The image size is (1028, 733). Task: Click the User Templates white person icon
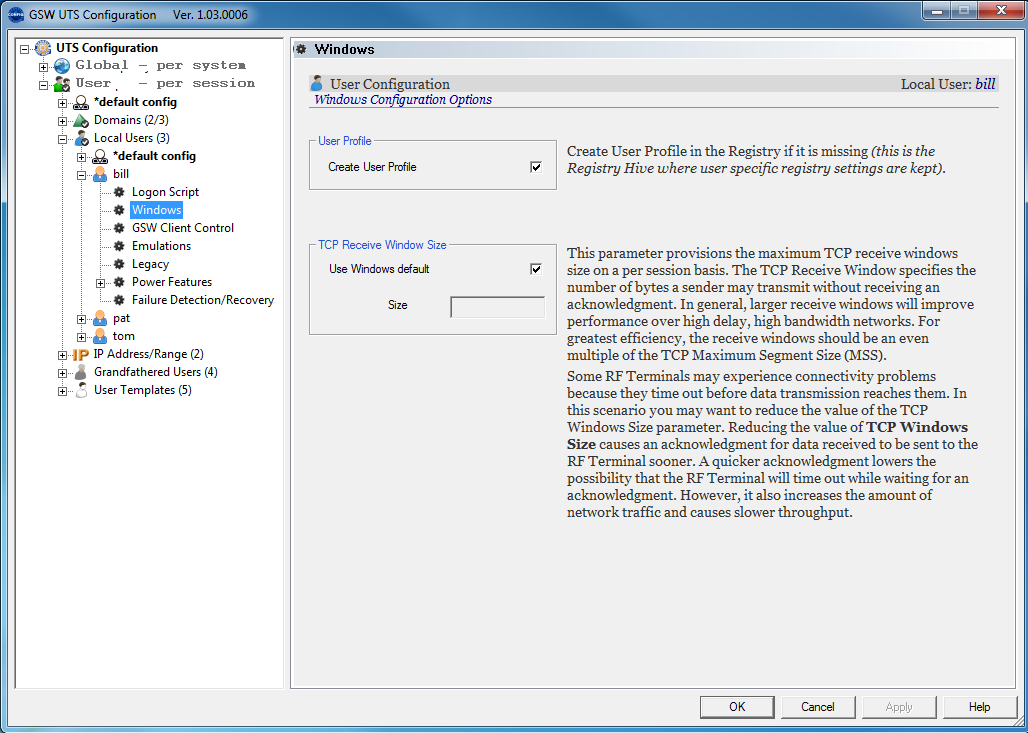81,391
